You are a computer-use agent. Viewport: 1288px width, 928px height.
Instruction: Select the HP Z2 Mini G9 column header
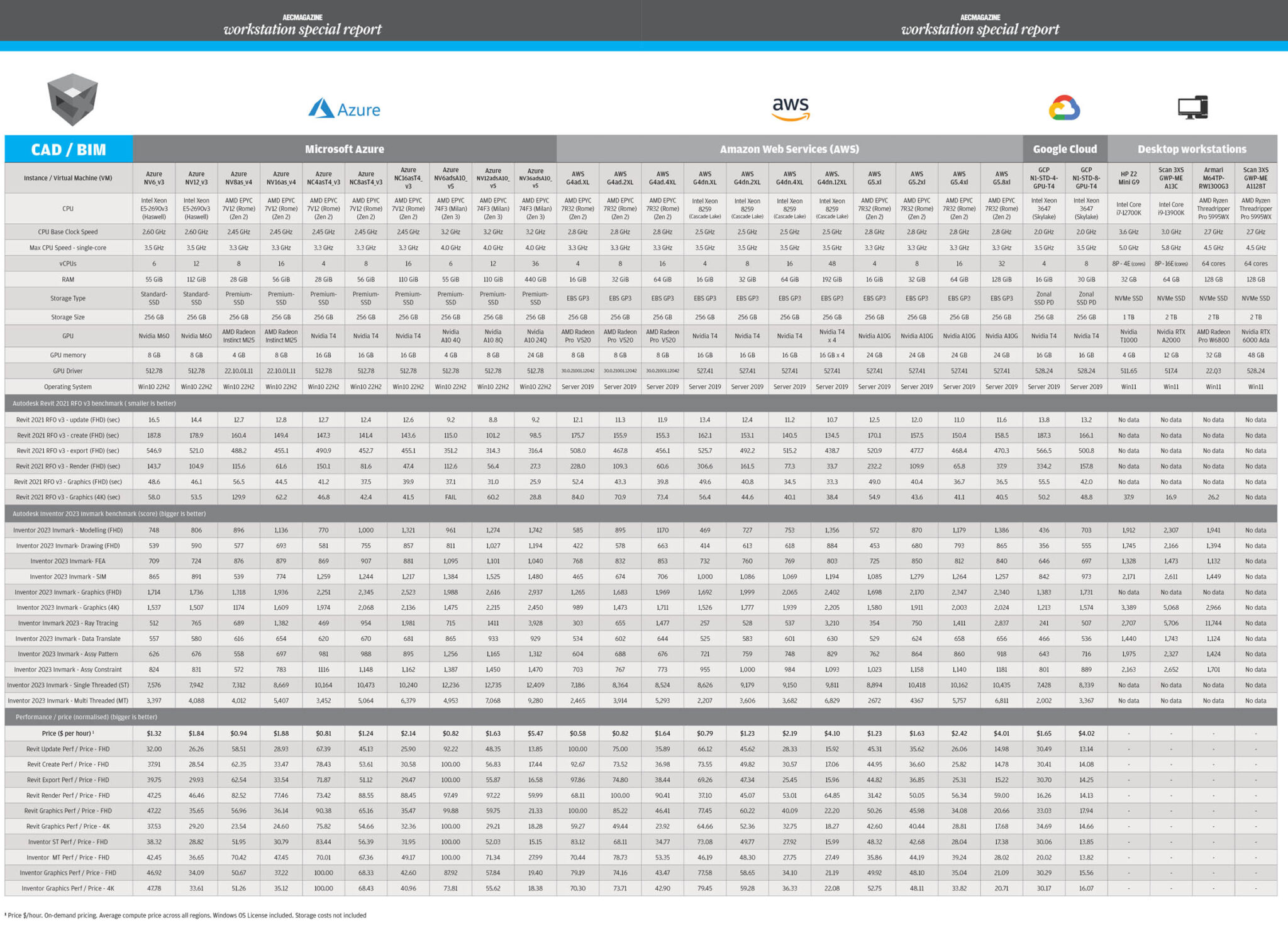[x=1129, y=177]
